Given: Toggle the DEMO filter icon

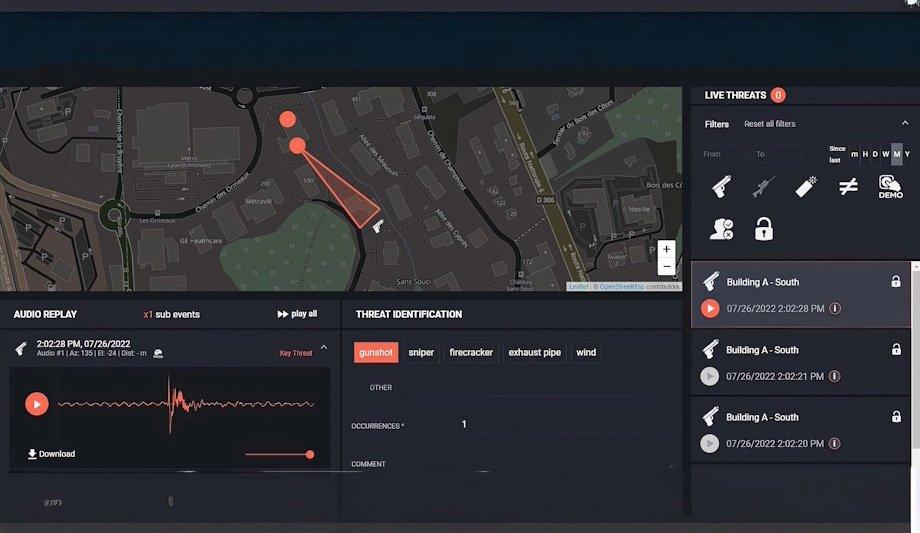Looking at the screenshot, I should click(x=890, y=187).
